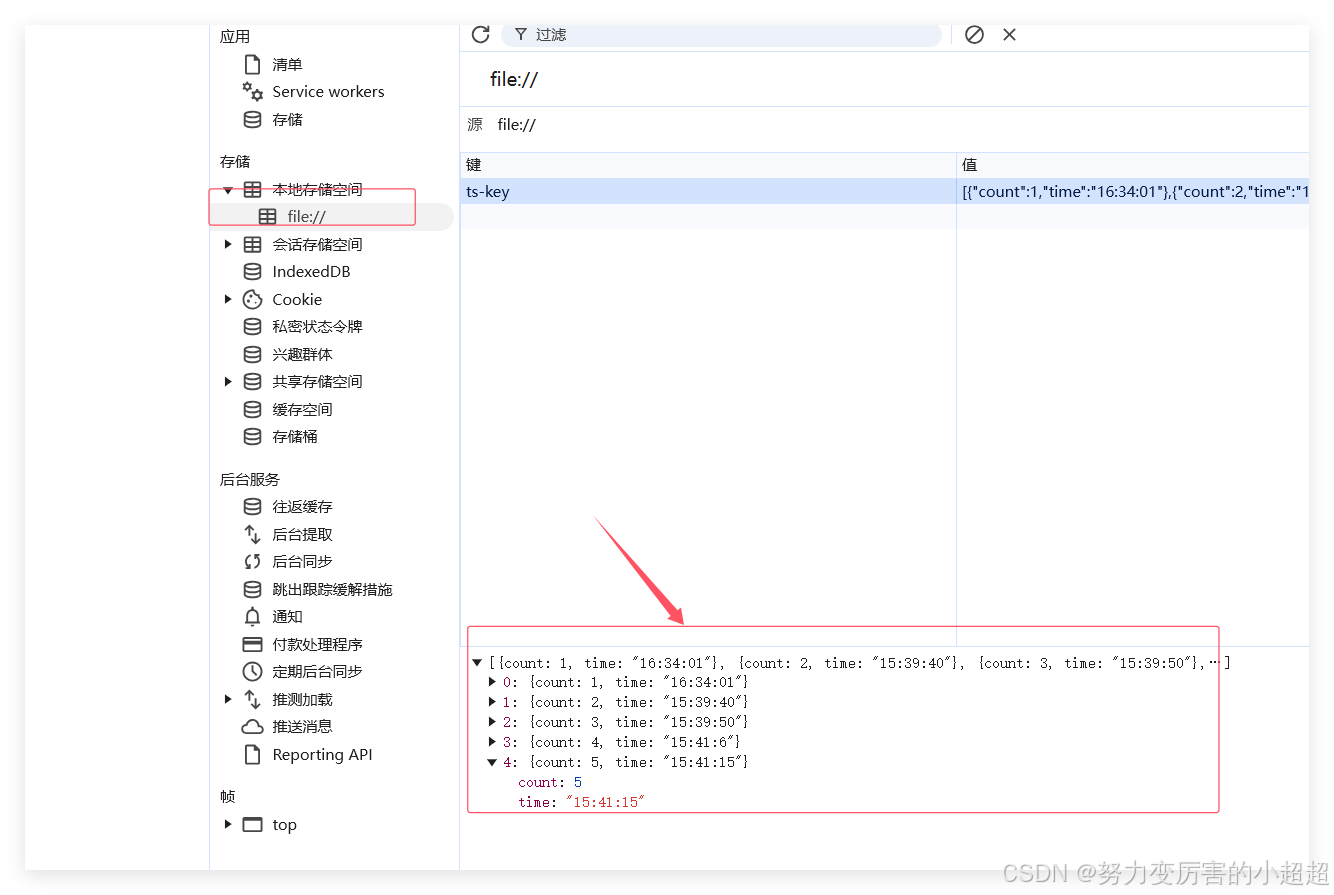This screenshot has width=1334, height=895.
Task: Click the card icon beside 付款处理程序
Action: 253,645
